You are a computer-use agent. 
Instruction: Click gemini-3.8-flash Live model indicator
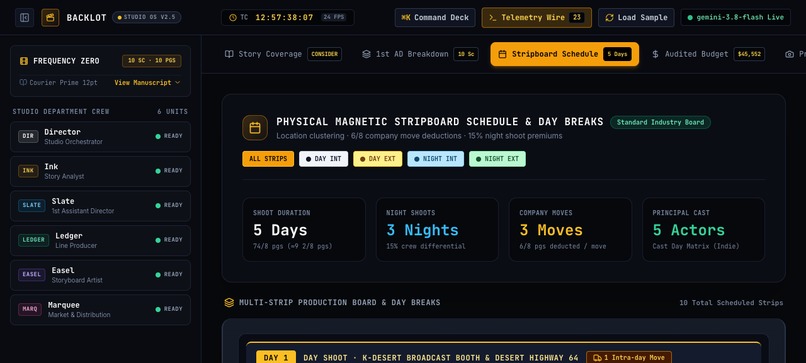(736, 17)
